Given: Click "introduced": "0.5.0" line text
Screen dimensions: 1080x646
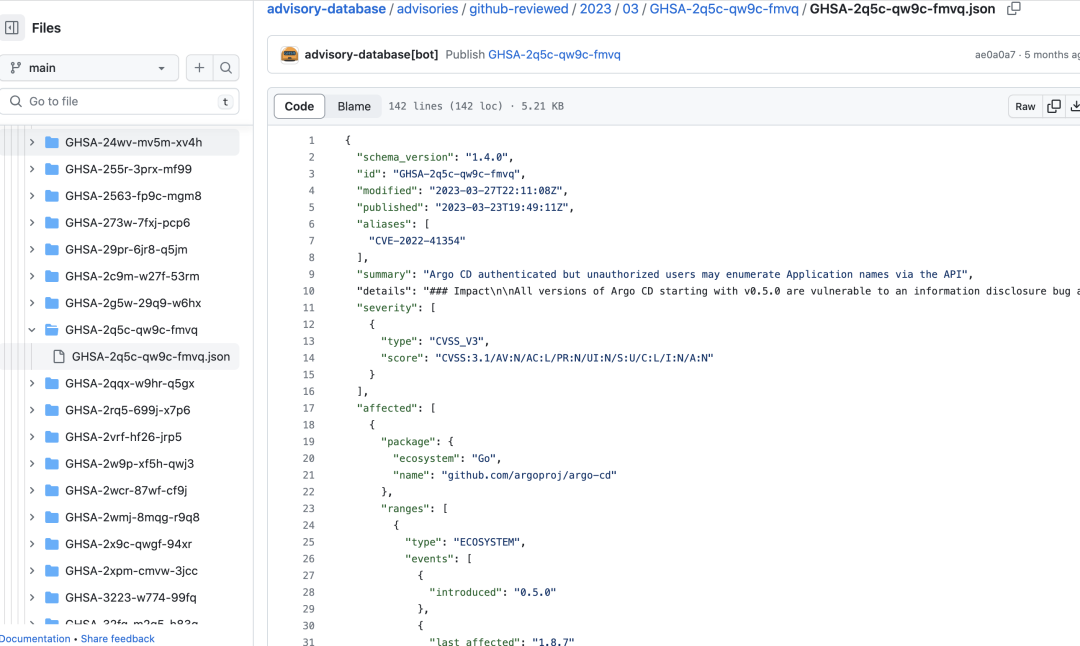Looking at the screenshot, I should (492, 592).
